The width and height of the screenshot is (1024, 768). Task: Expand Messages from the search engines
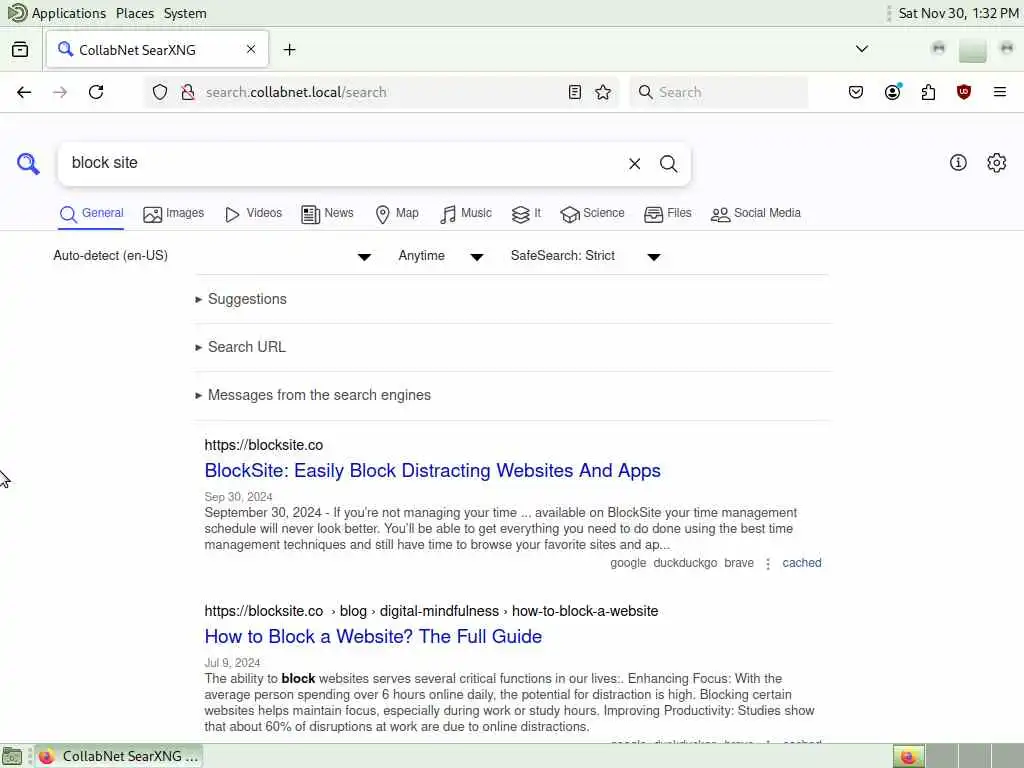pos(313,396)
